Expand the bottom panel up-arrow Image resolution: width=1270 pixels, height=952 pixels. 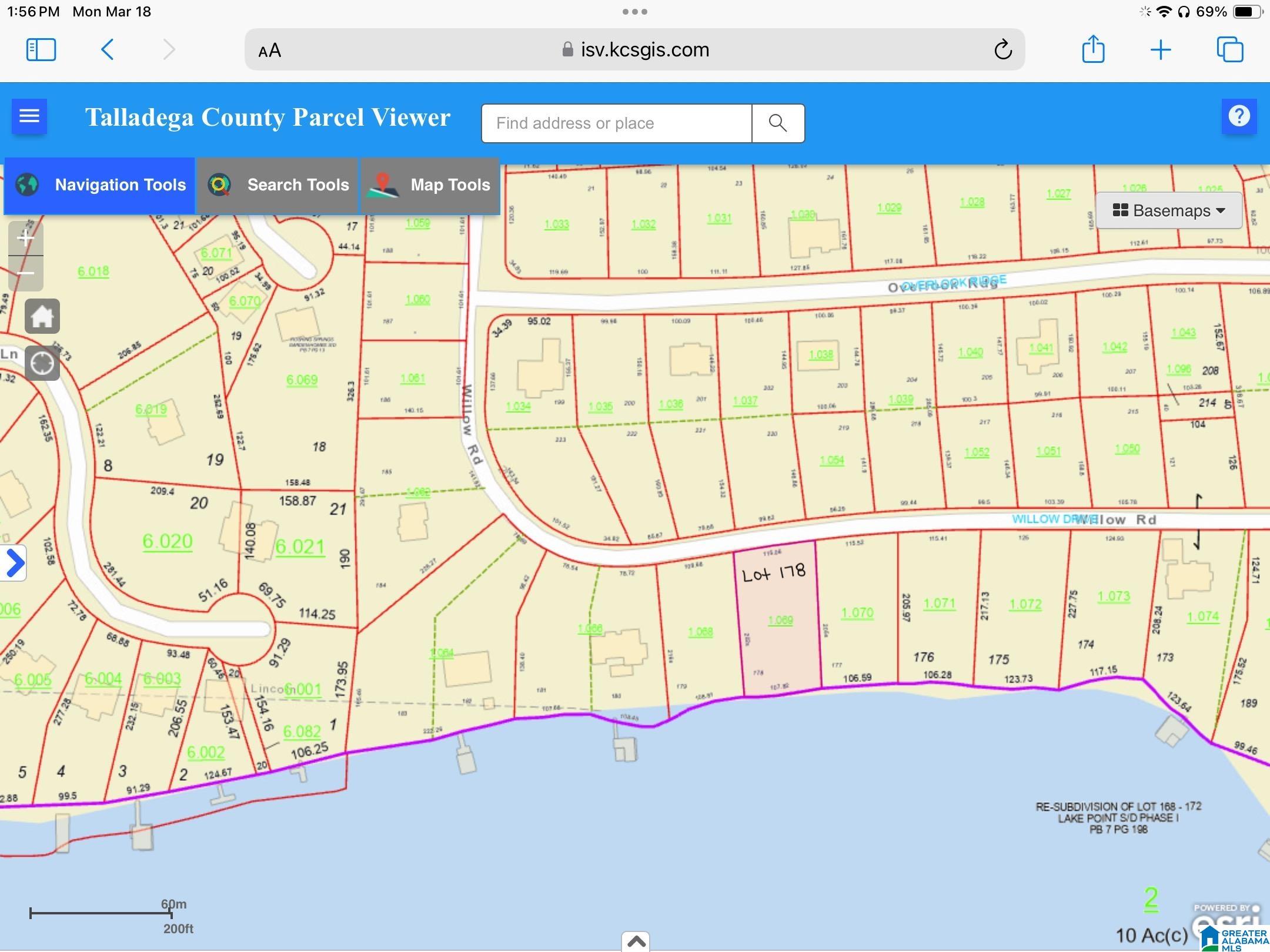point(636,941)
